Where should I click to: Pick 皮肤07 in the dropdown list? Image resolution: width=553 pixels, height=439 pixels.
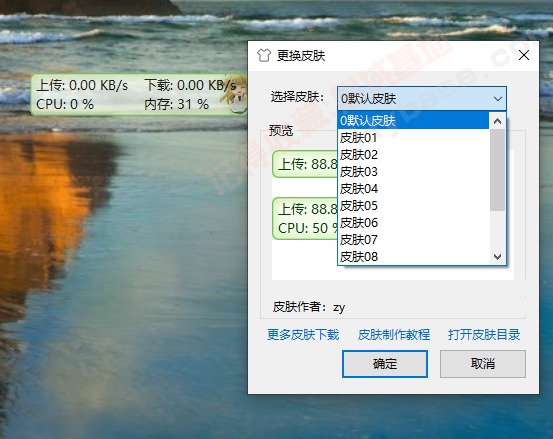point(413,239)
